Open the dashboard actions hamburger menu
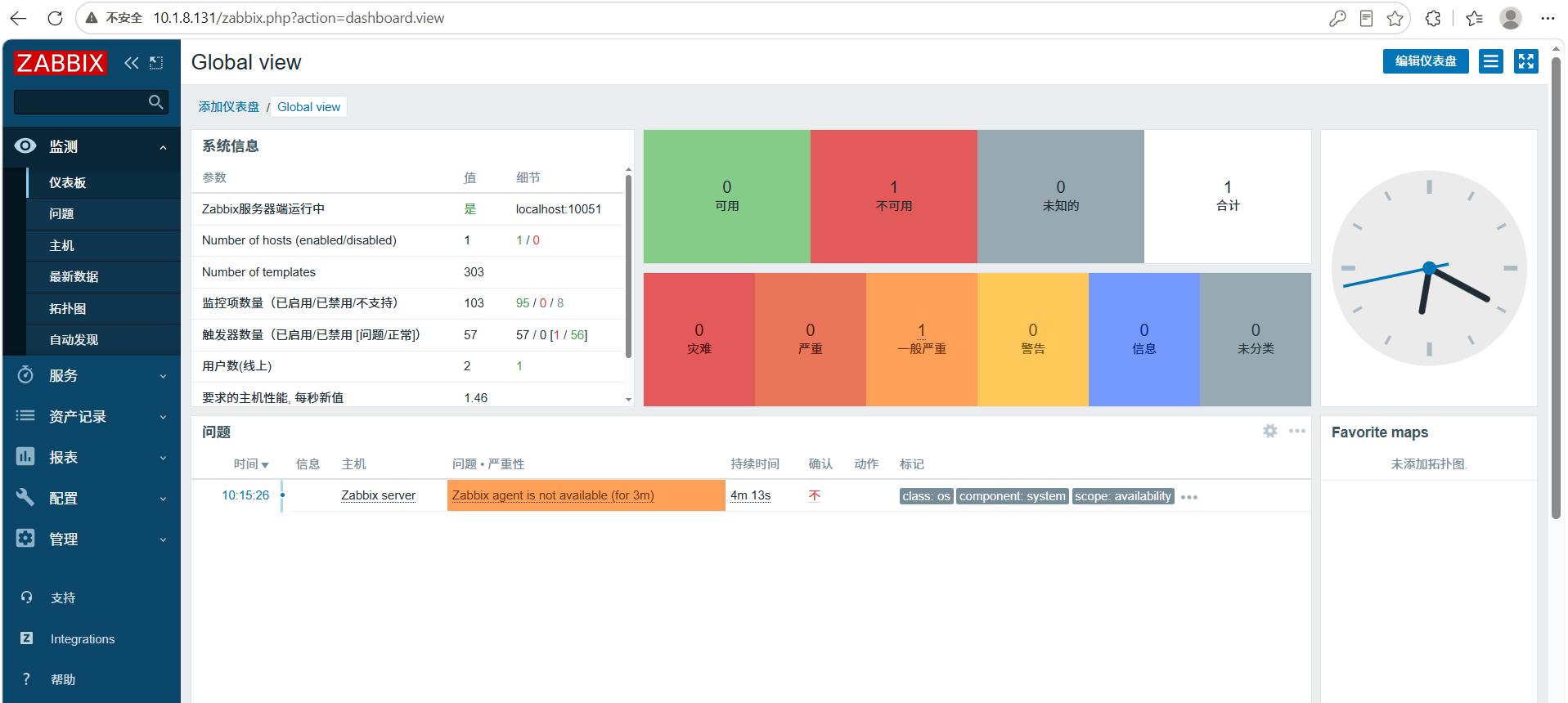This screenshot has height=703, width=1568. coord(1491,61)
